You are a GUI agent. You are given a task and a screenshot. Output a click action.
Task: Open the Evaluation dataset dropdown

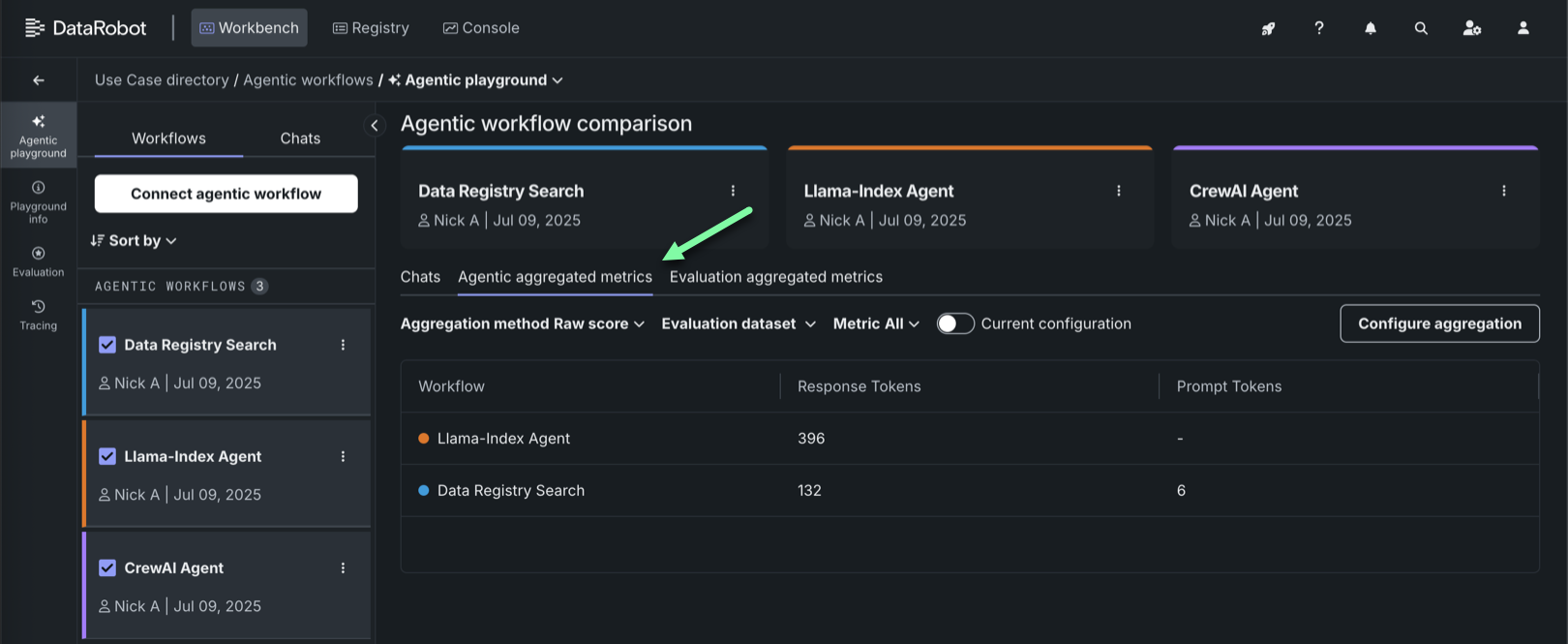click(739, 323)
